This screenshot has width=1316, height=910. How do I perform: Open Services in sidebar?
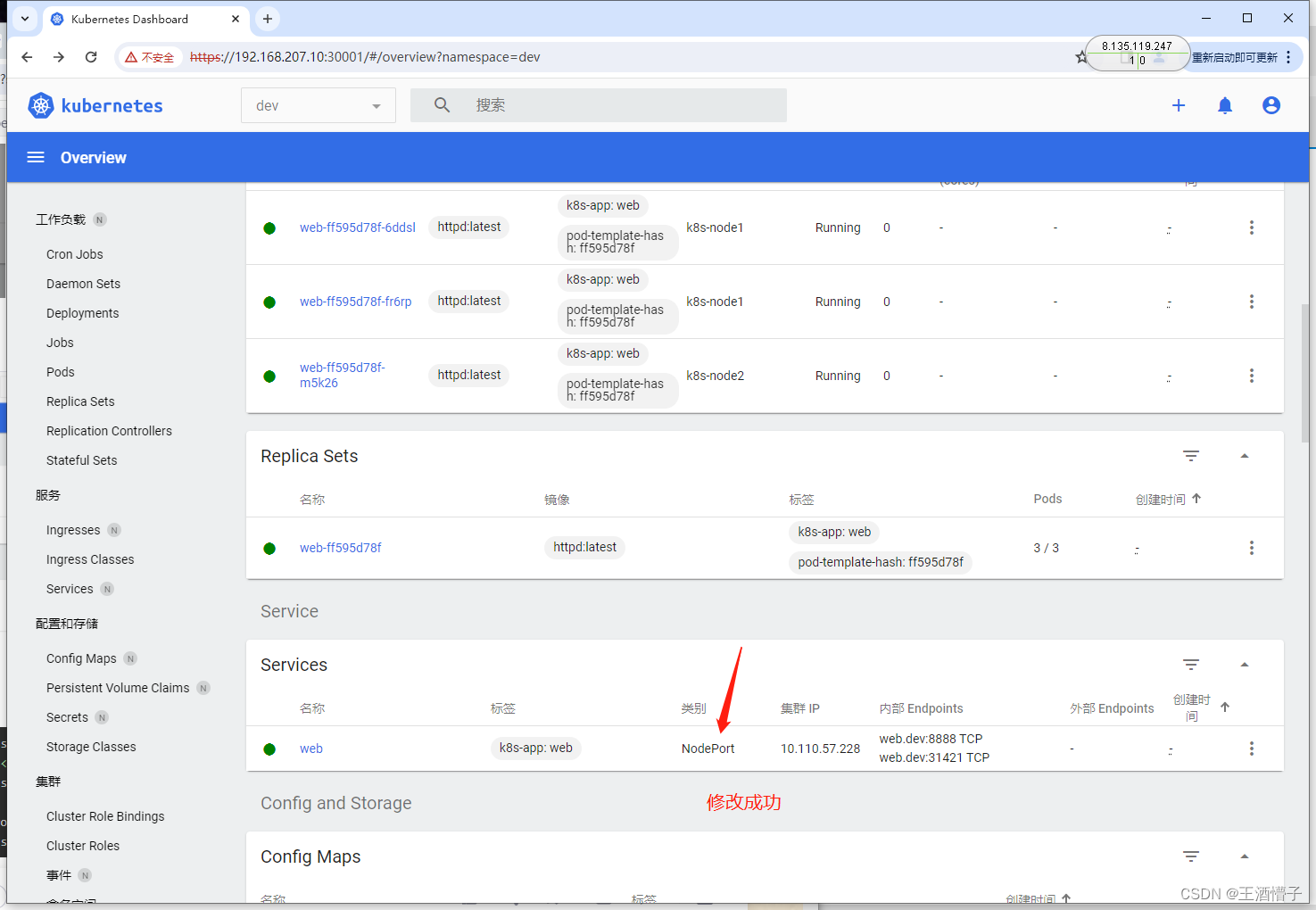pos(70,589)
